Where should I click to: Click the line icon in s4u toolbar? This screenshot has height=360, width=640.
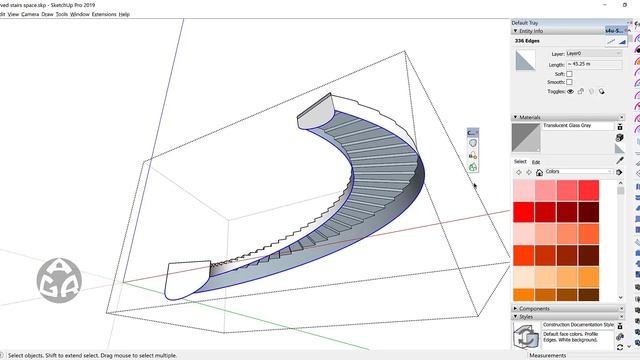tap(611, 41)
